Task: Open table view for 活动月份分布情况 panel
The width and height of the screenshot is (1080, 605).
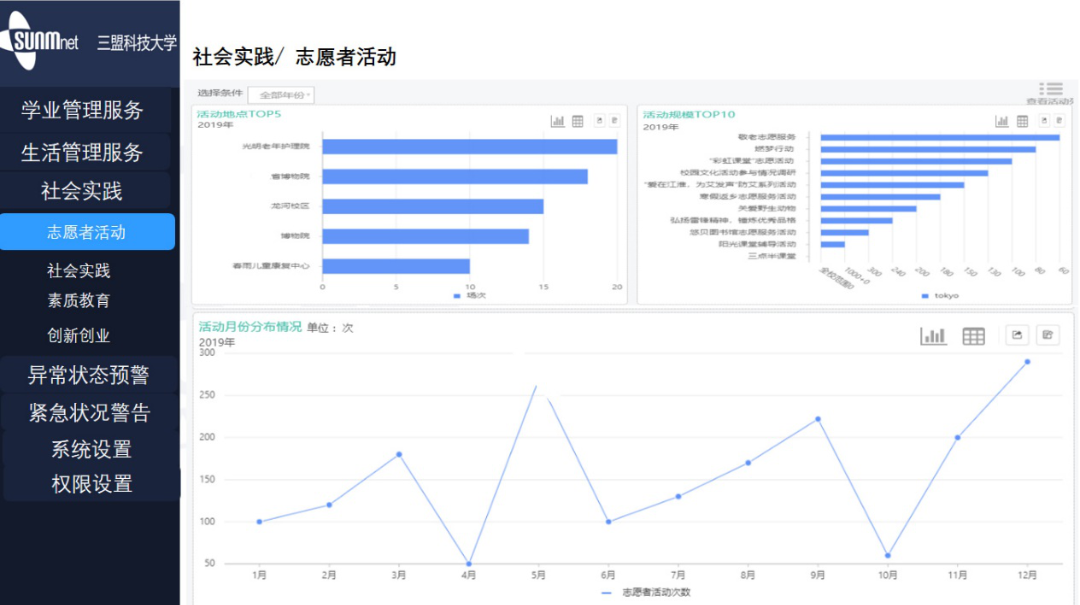Action: (x=973, y=336)
